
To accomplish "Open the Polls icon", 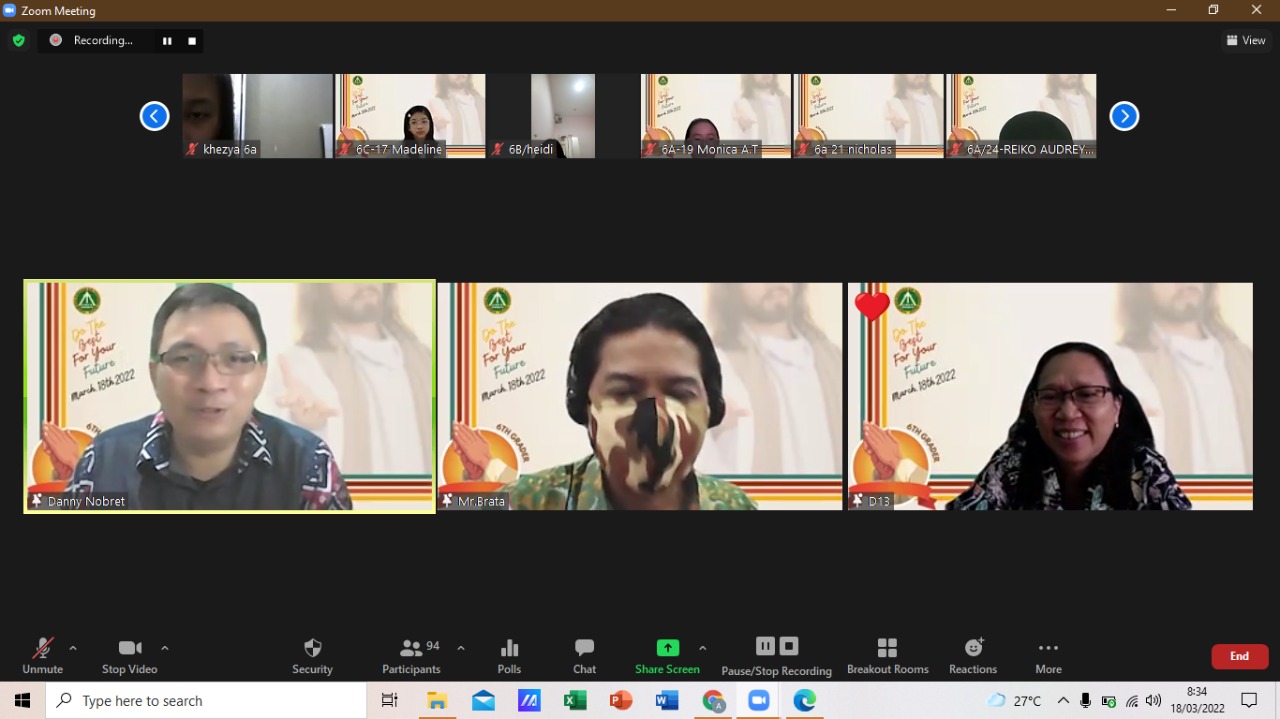I will (x=509, y=655).
